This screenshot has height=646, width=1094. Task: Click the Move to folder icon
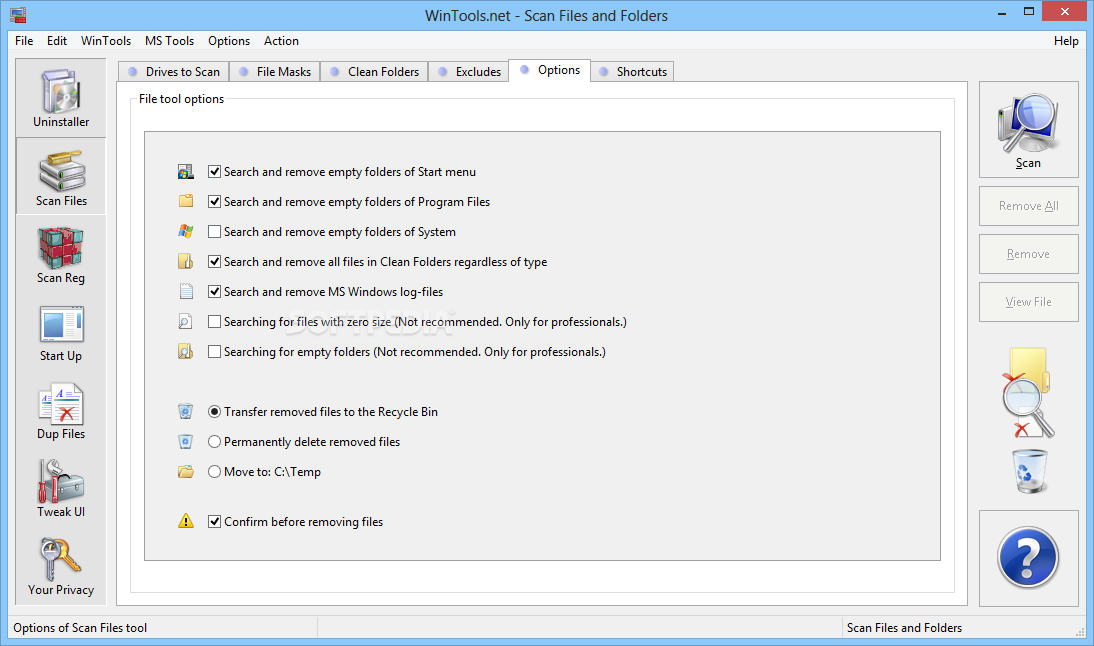click(186, 472)
